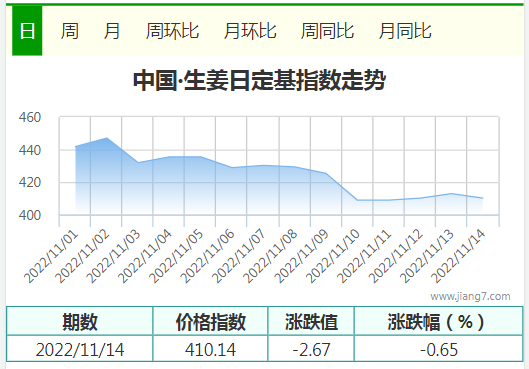The image size is (529, 369).
Task: Select the -0.65 percent change cell
Action: point(439,349)
